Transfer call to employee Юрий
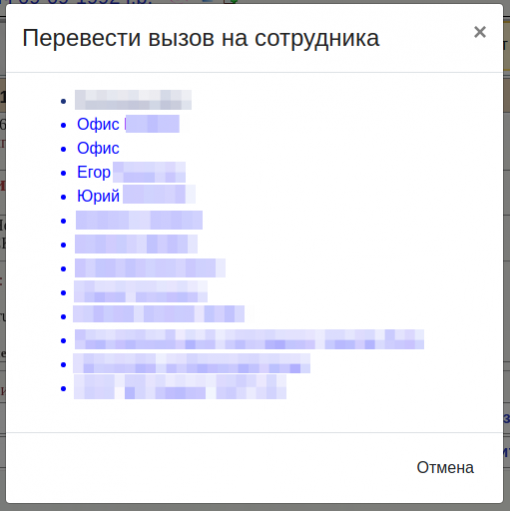510x511 pixels. (x=136, y=195)
